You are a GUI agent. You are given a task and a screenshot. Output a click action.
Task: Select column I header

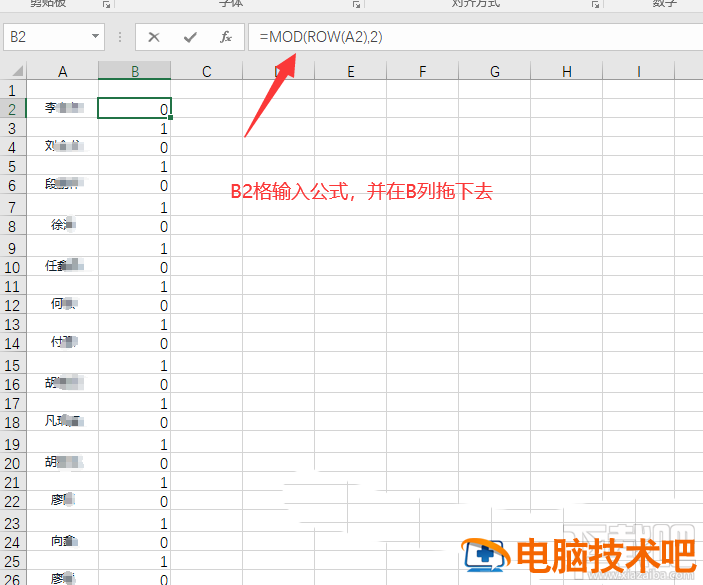pos(638,71)
